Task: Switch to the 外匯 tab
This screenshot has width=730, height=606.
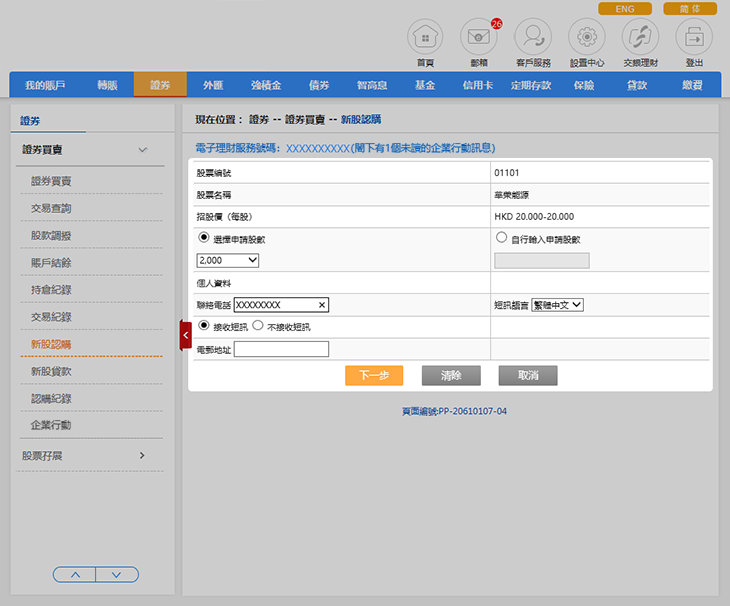Action: [x=213, y=85]
